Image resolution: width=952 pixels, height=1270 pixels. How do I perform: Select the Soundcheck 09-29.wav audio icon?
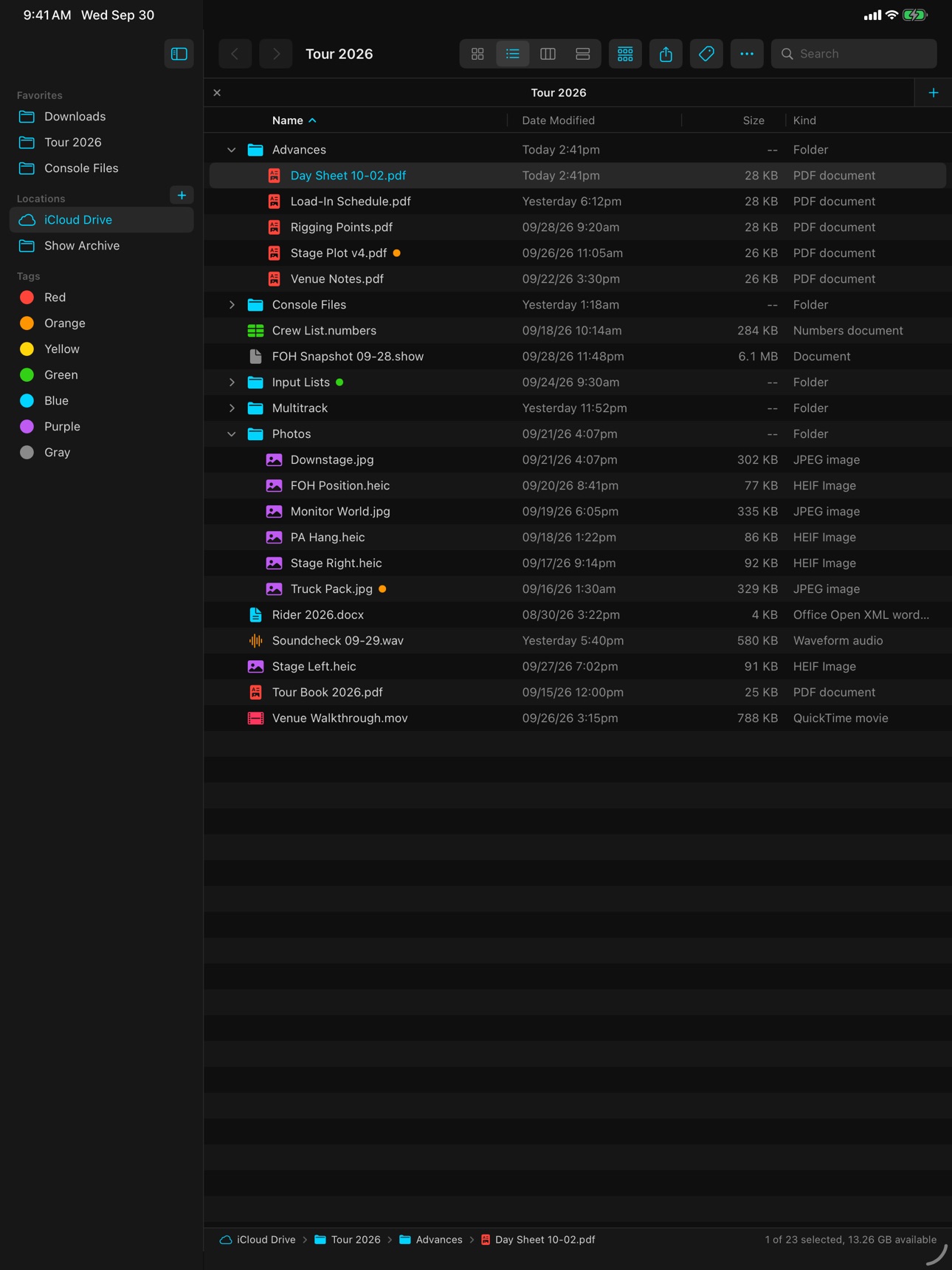pyautogui.click(x=255, y=641)
